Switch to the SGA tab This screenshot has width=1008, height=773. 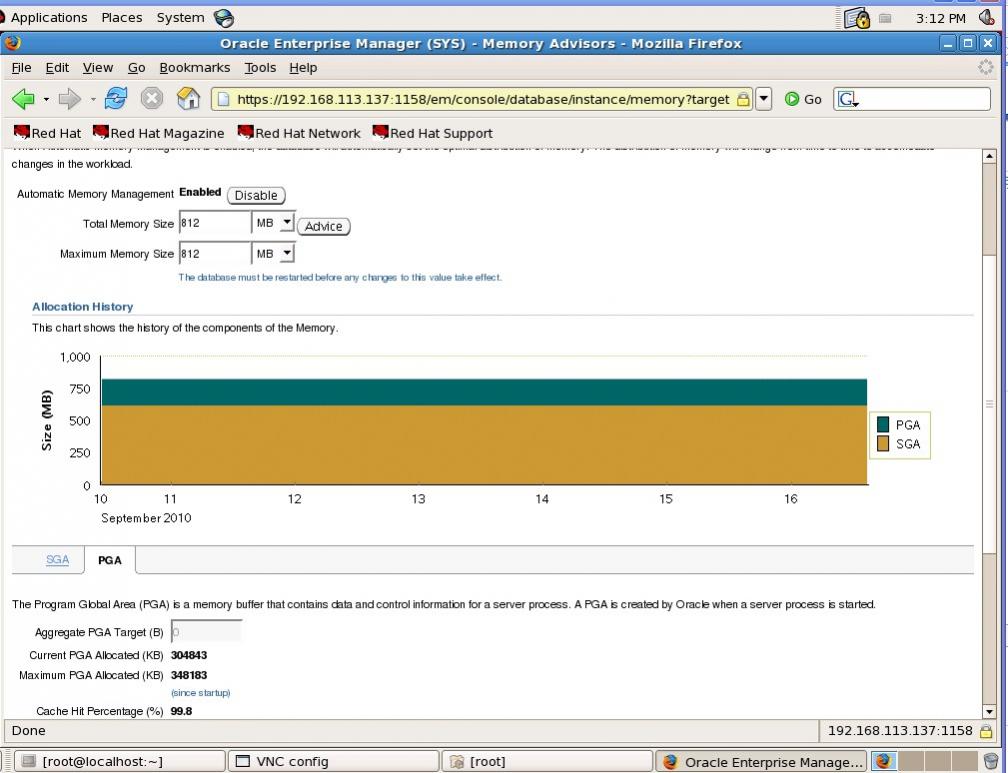57,560
